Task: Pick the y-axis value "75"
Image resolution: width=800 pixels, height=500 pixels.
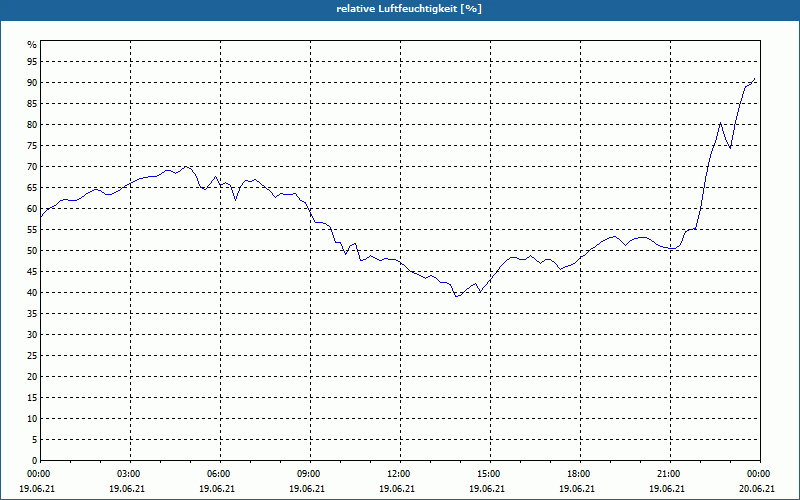Action: 32,145
